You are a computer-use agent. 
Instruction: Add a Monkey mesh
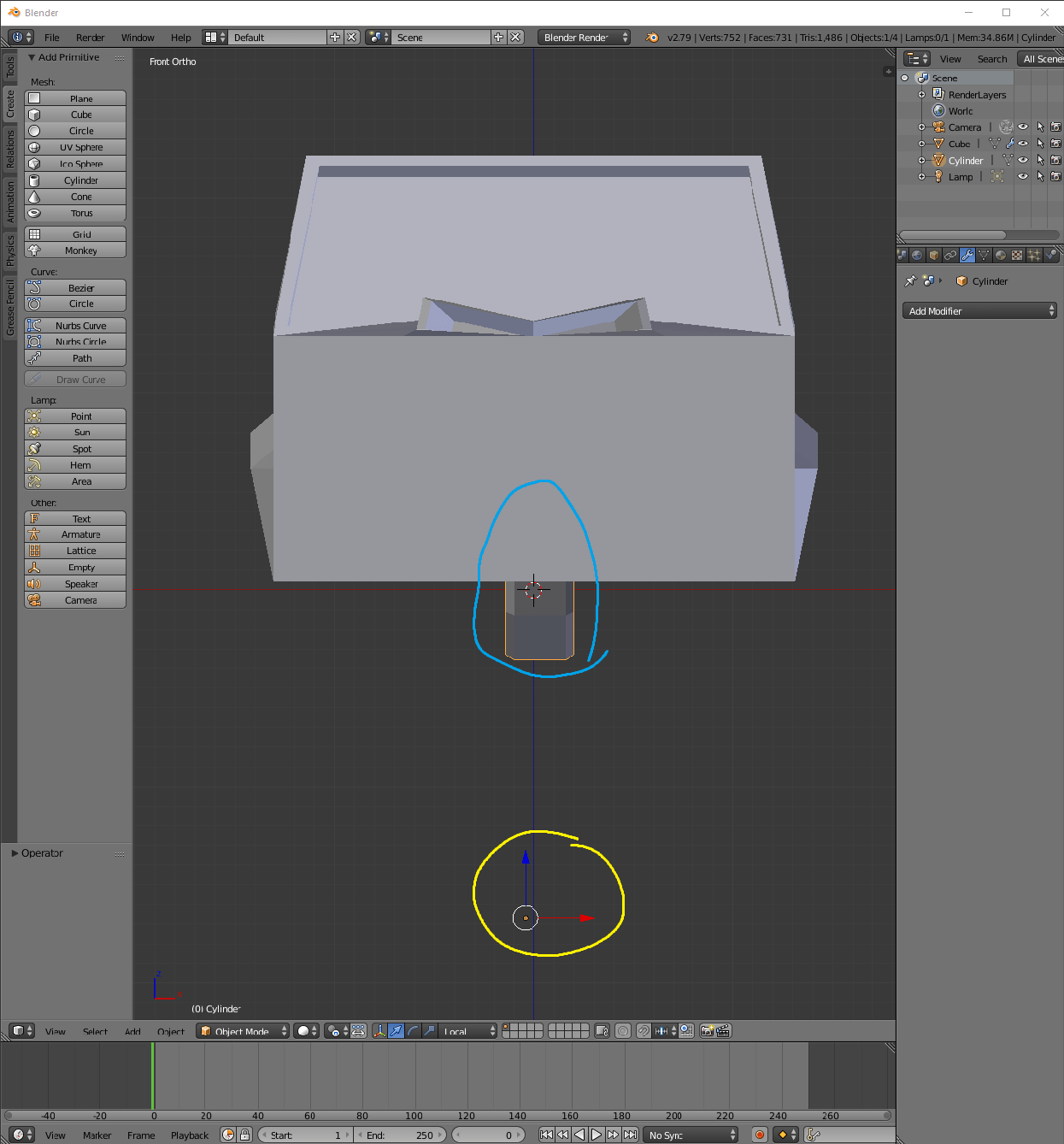click(x=75, y=251)
